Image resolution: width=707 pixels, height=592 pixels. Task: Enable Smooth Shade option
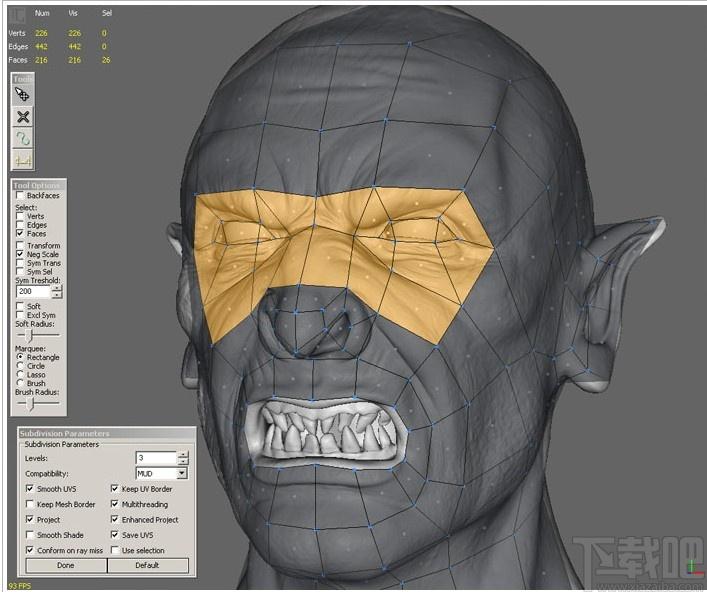pos(30,535)
